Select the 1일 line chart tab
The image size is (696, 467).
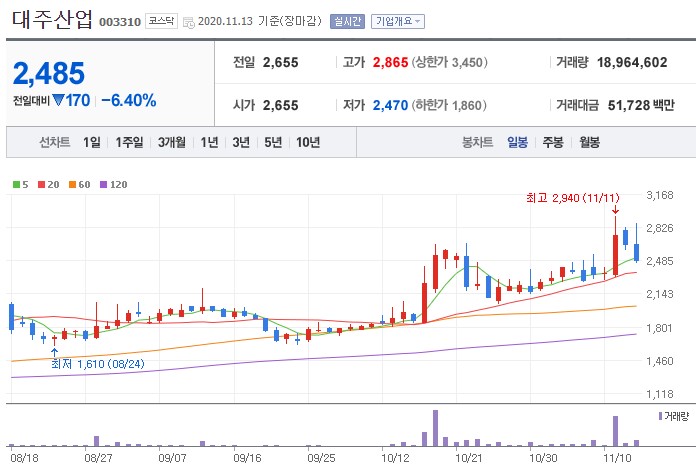91,142
